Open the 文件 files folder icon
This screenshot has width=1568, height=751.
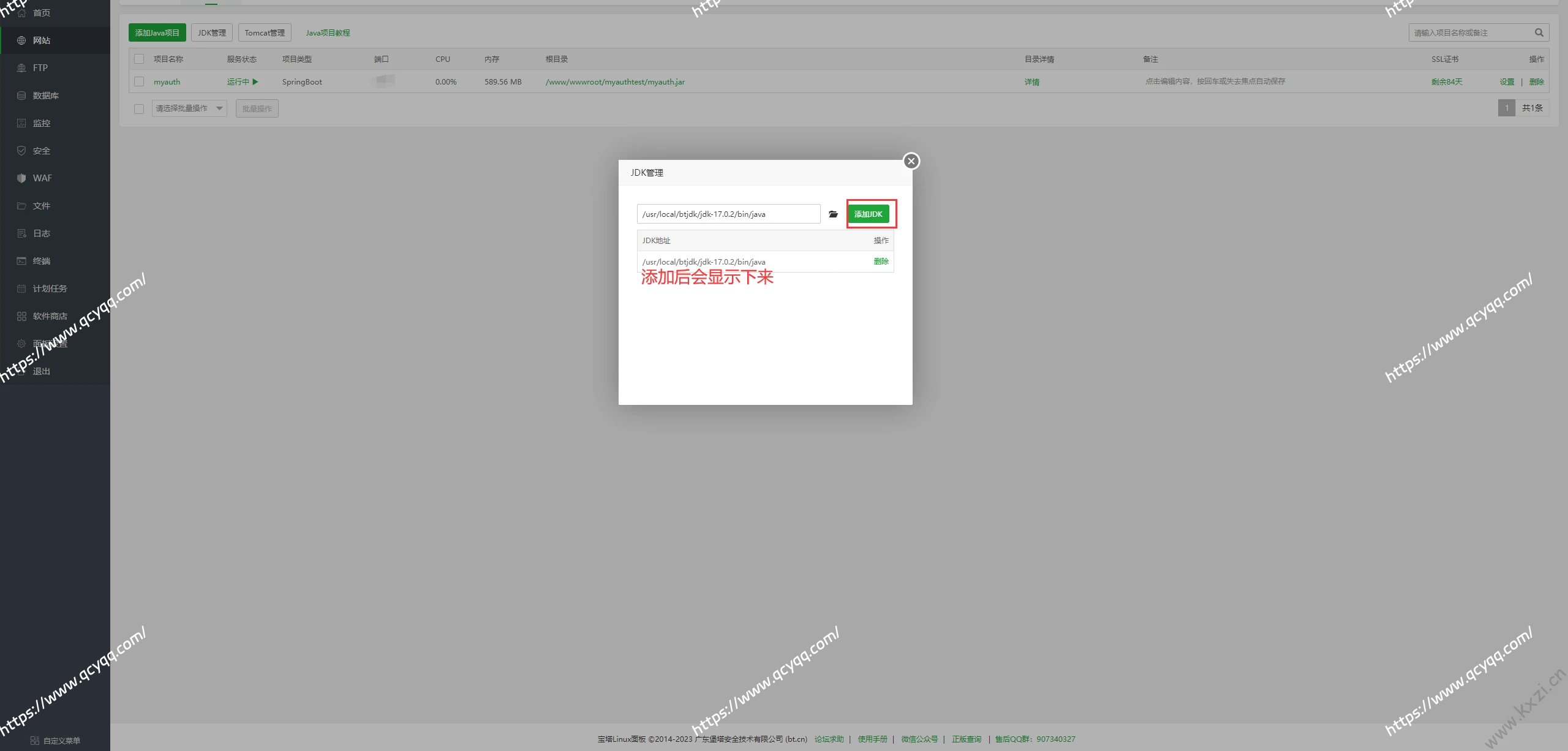pos(21,206)
